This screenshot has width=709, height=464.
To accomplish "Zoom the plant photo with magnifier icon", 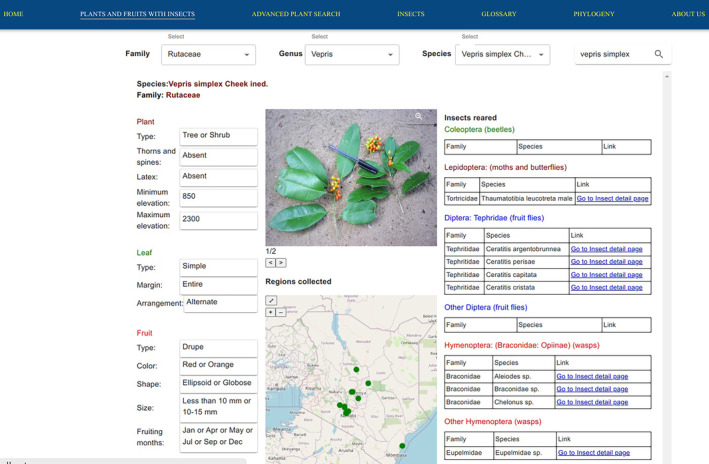I will point(419,116).
